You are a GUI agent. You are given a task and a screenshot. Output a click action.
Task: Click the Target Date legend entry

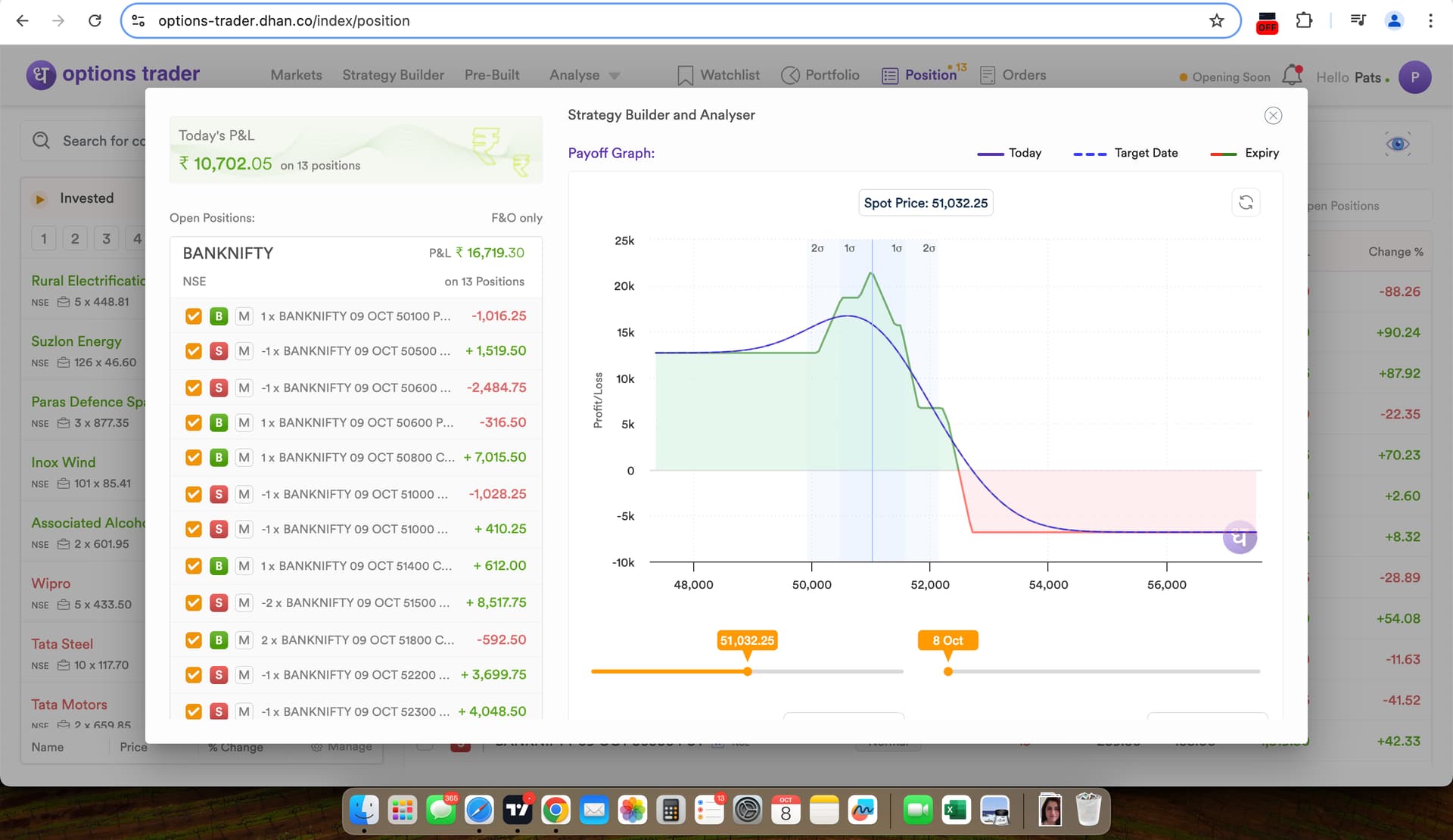1125,153
